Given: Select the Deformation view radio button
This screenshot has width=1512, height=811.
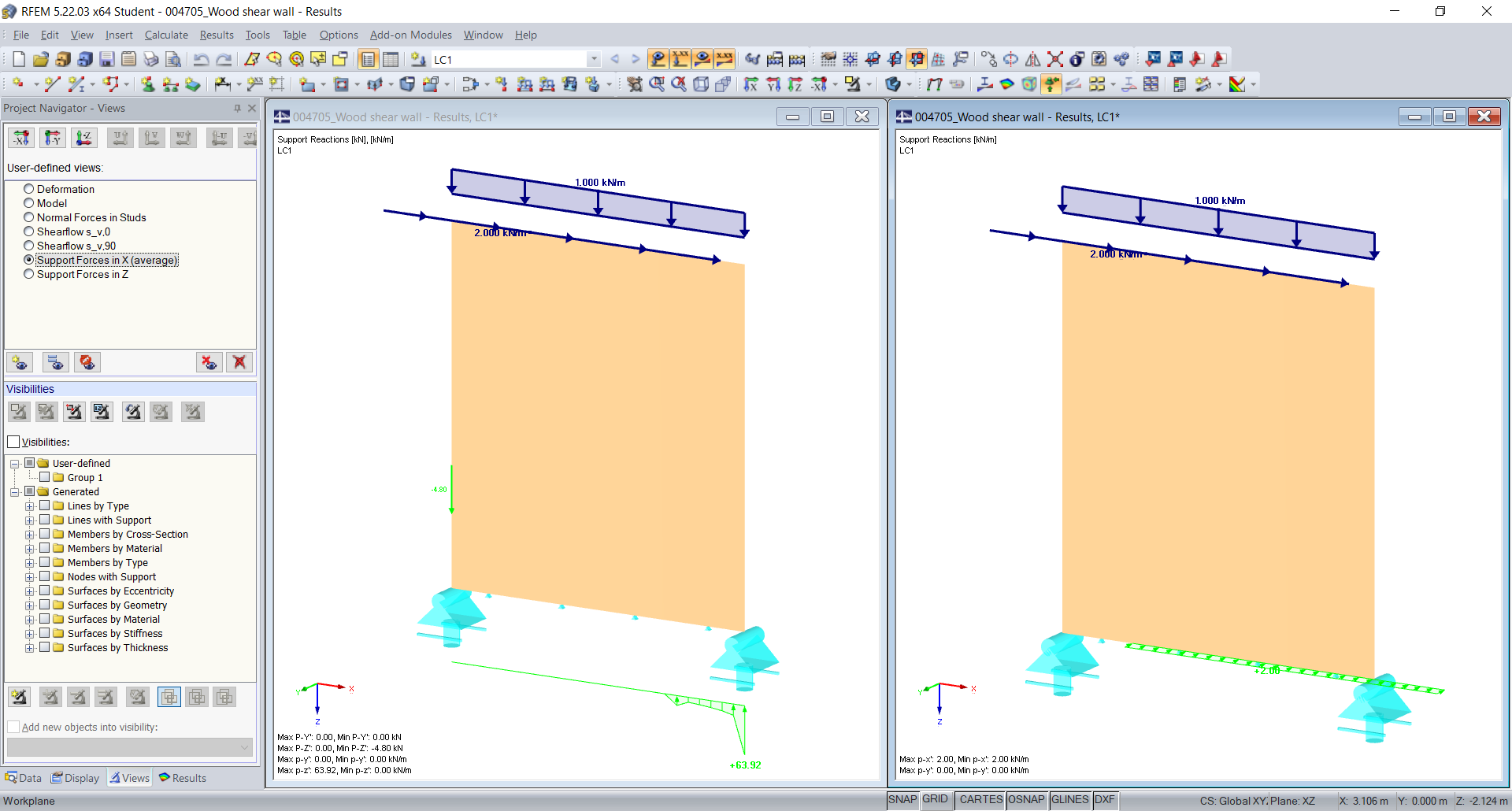Looking at the screenshot, I should [x=29, y=189].
